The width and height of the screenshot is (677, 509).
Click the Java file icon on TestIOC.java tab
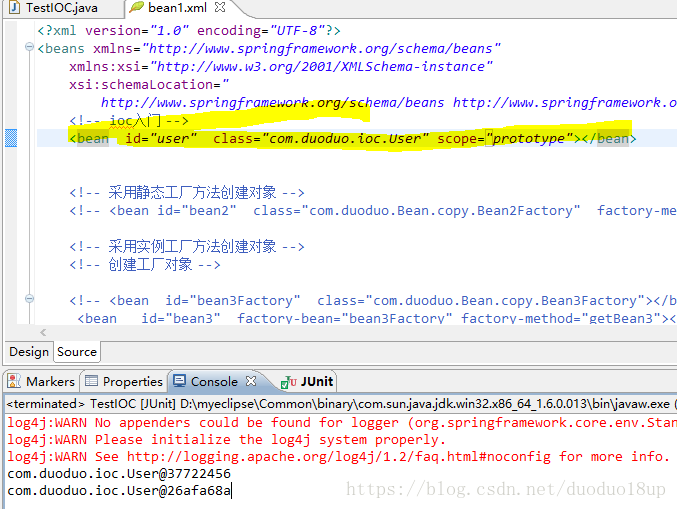click(x=14, y=7)
